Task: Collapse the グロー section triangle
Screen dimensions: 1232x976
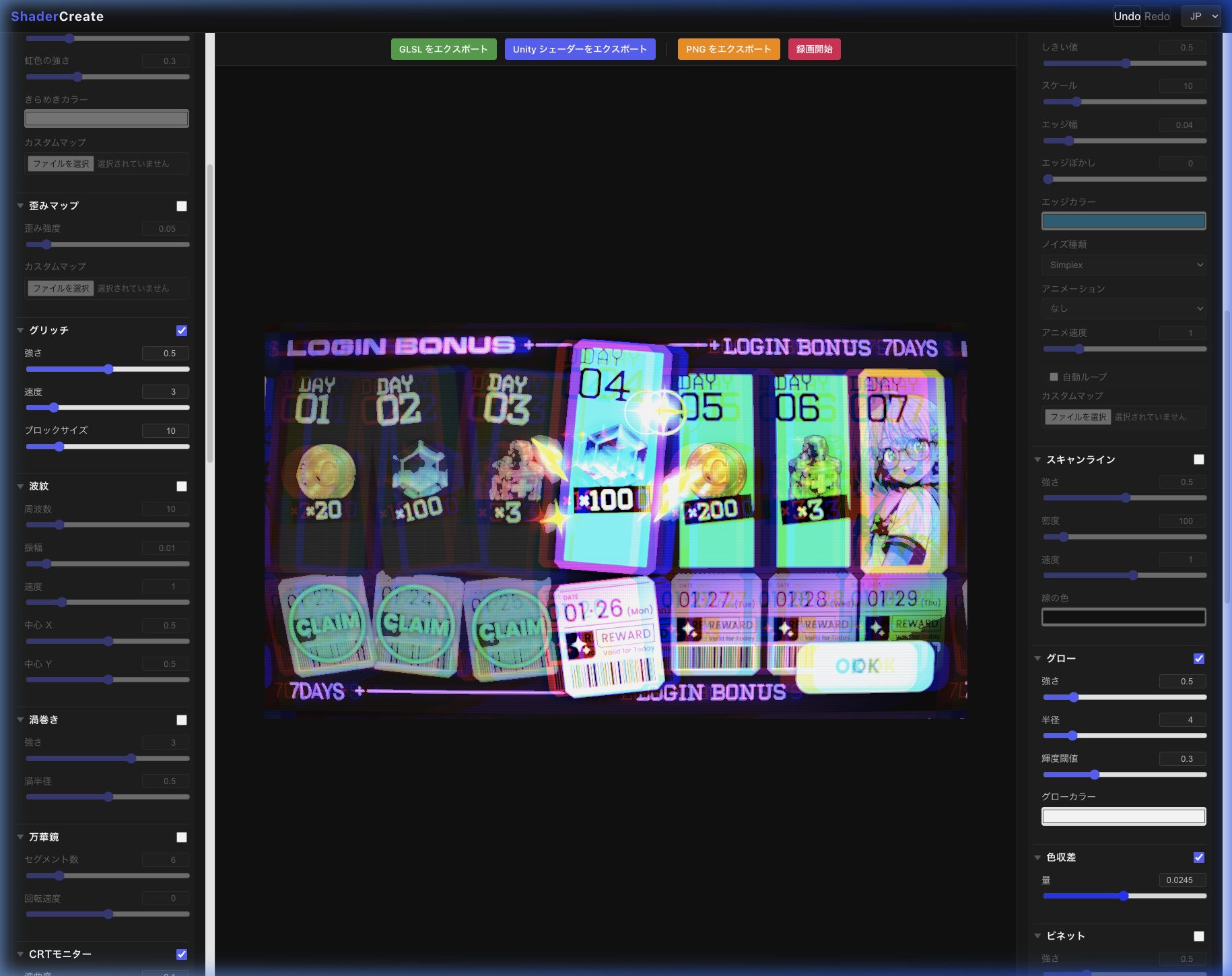Action: click(1037, 658)
